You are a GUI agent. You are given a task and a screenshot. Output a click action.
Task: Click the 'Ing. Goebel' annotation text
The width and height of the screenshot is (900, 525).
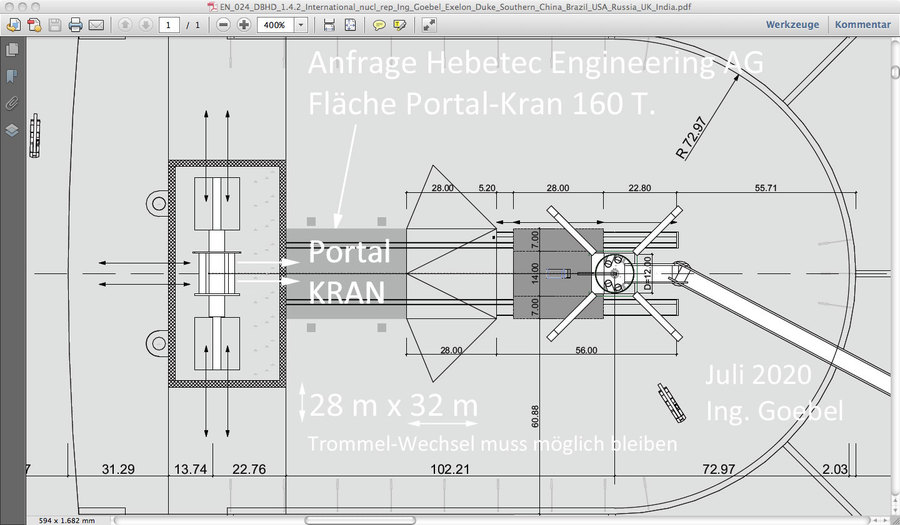(774, 411)
